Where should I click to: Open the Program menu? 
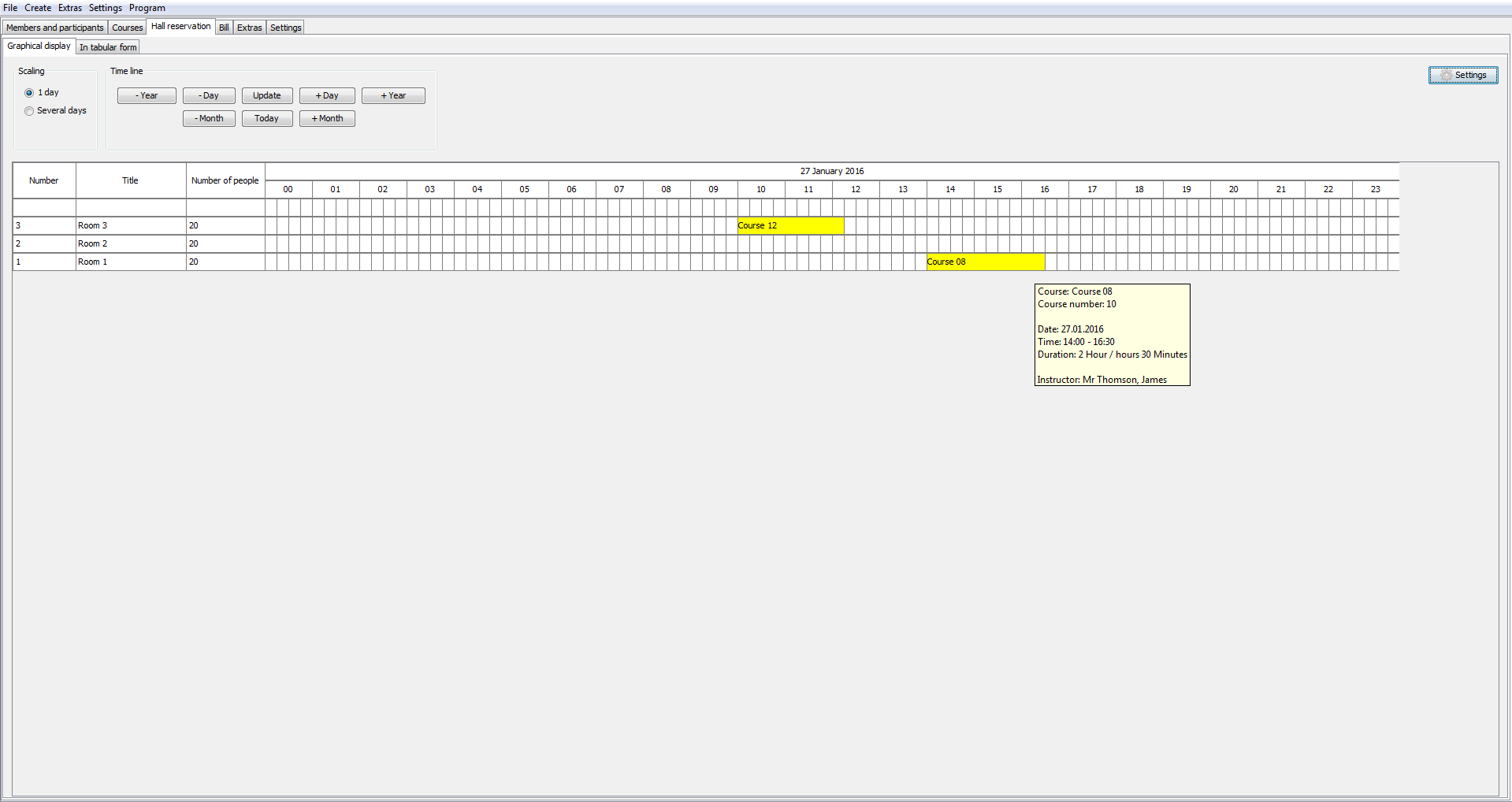[147, 8]
